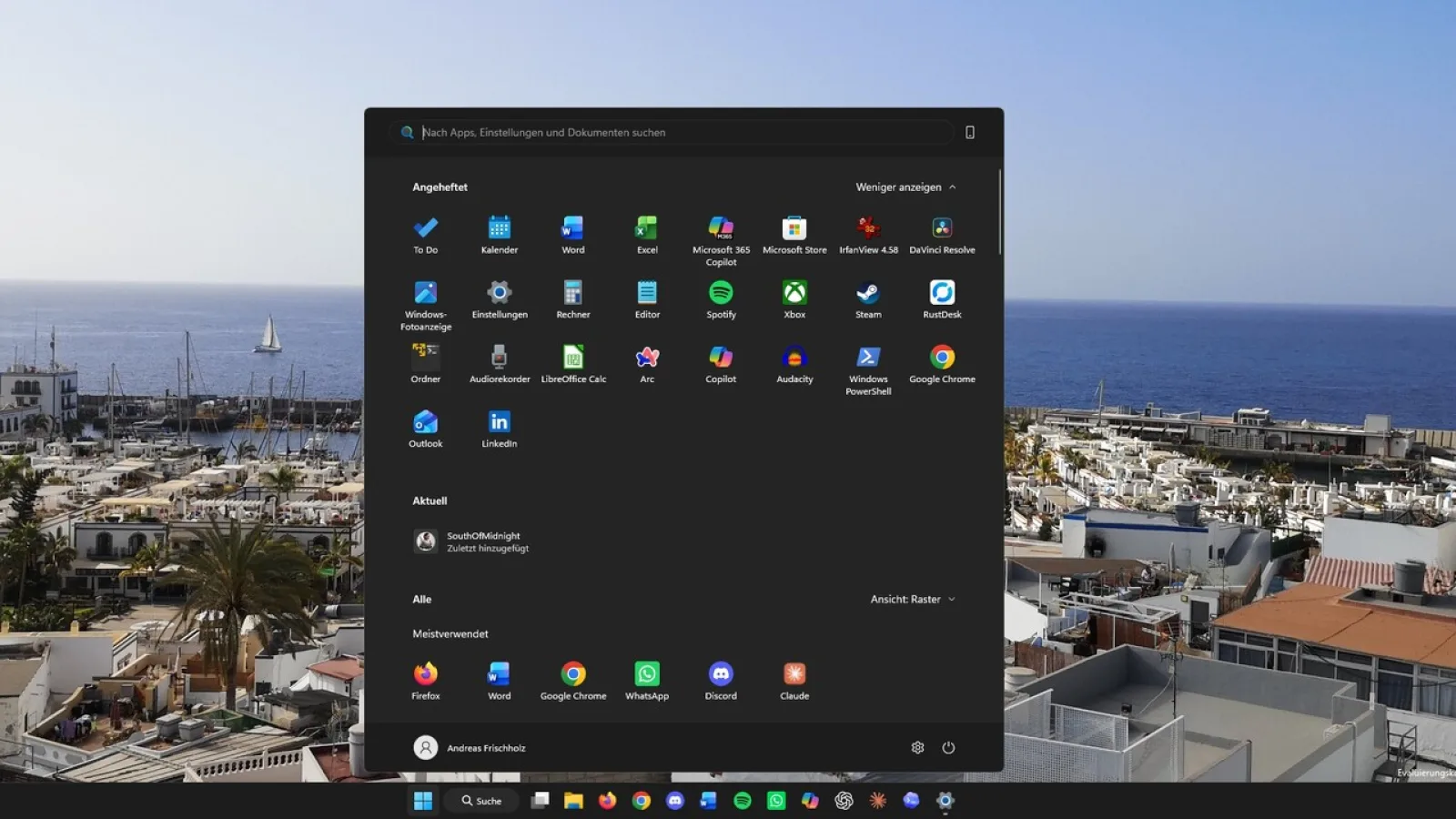Image resolution: width=1456 pixels, height=819 pixels.
Task: Launch Steam
Action: coord(868,299)
